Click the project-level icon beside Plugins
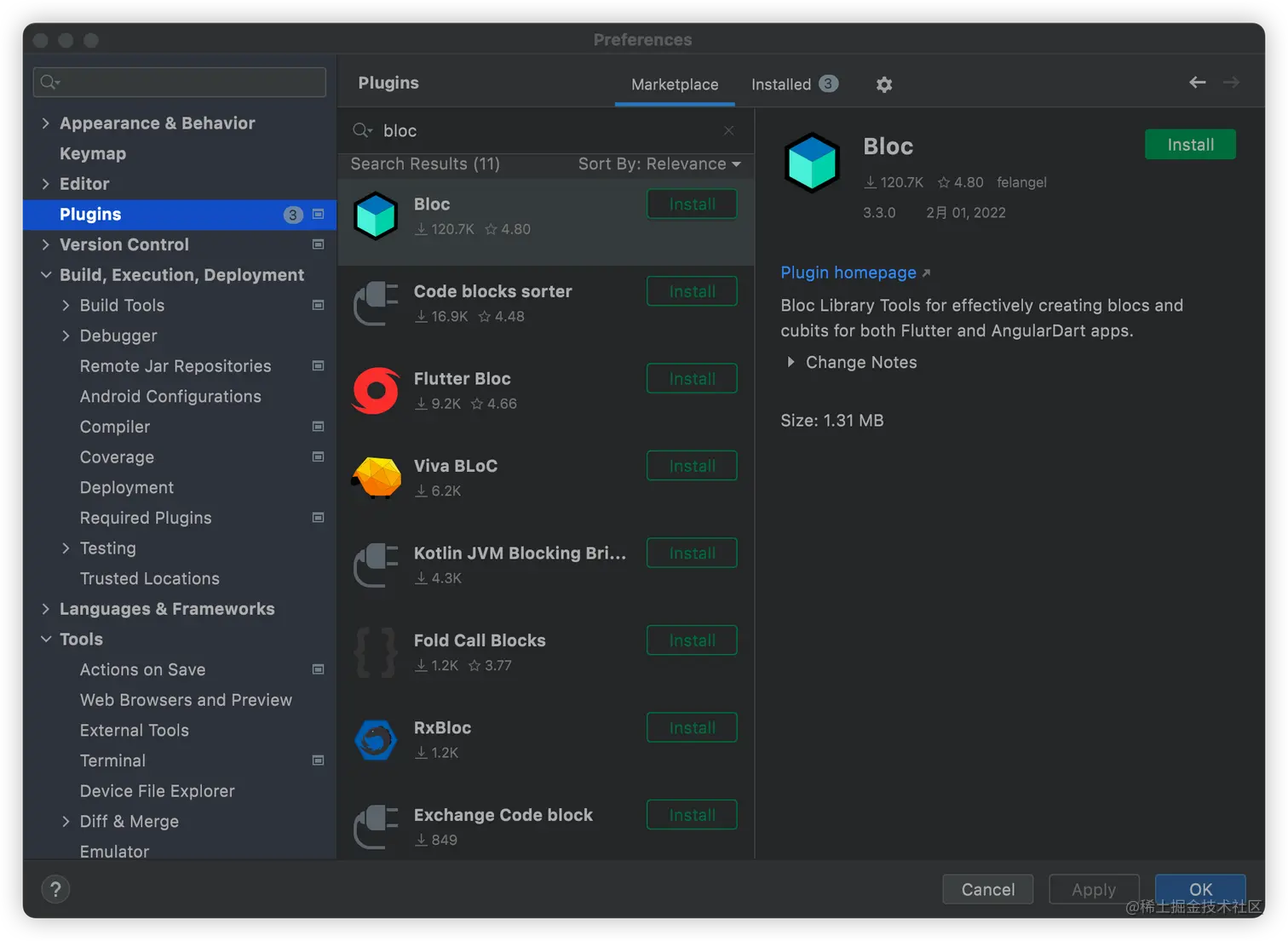Viewport: 1288px width, 941px height. coord(318,215)
